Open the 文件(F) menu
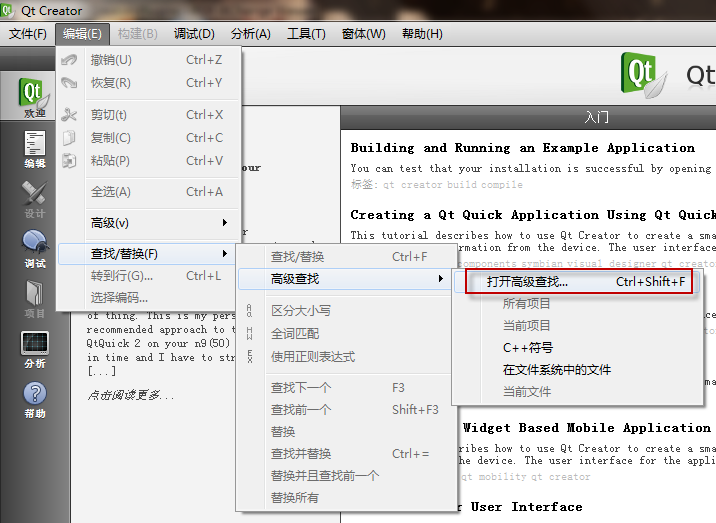Viewport: 716px width, 523px height. point(27,34)
